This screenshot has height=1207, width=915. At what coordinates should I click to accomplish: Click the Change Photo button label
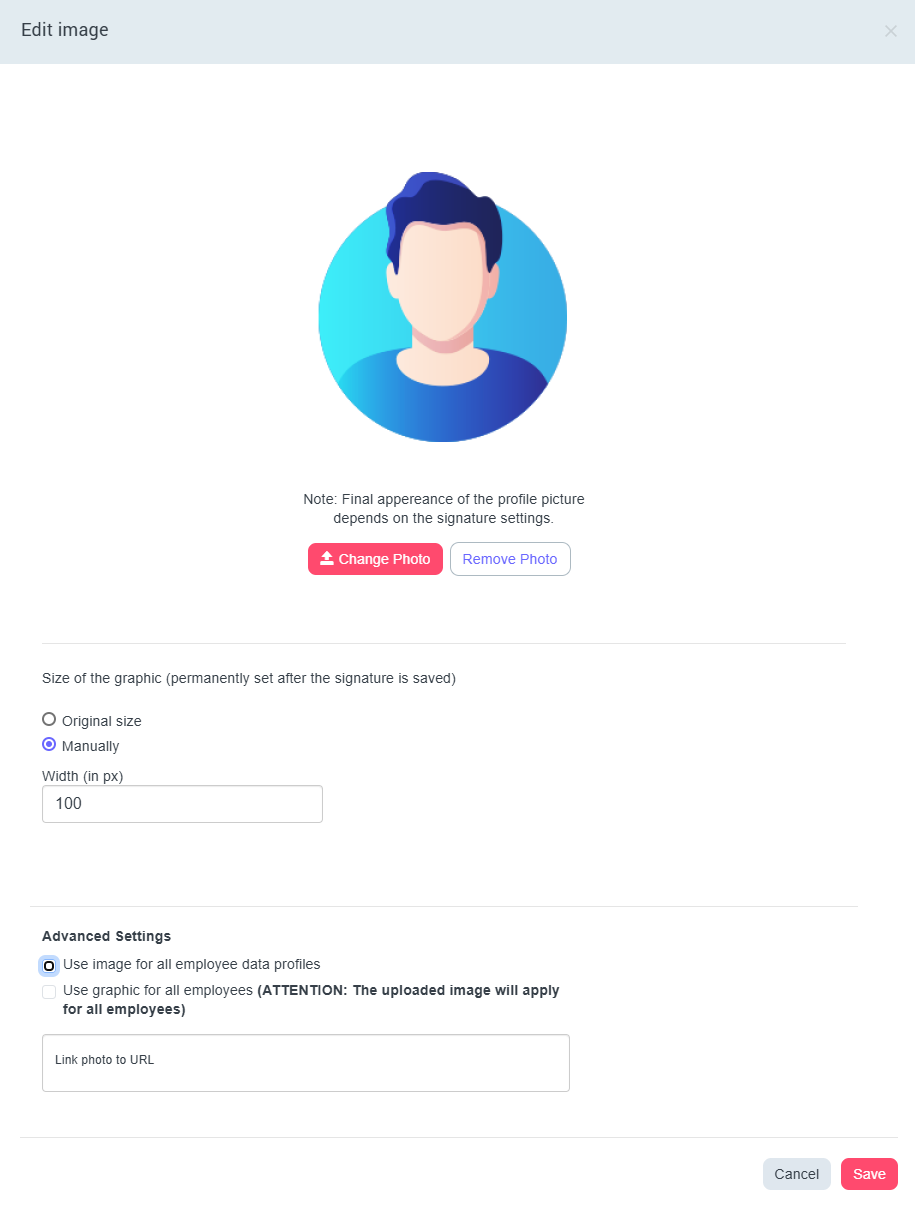(384, 559)
